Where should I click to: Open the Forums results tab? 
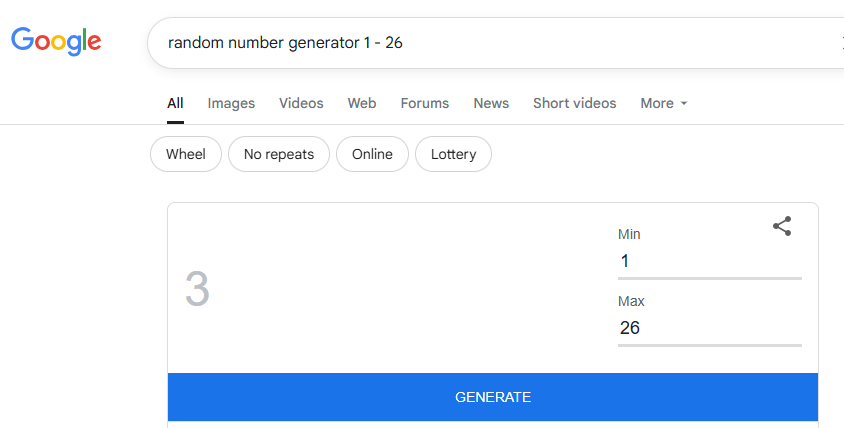pos(425,103)
